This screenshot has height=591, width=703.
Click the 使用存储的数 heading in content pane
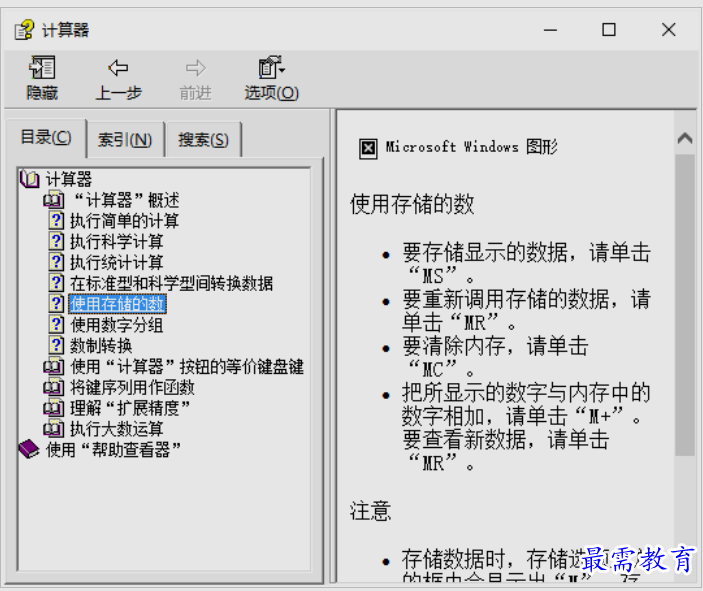click(x=412, y=204)
